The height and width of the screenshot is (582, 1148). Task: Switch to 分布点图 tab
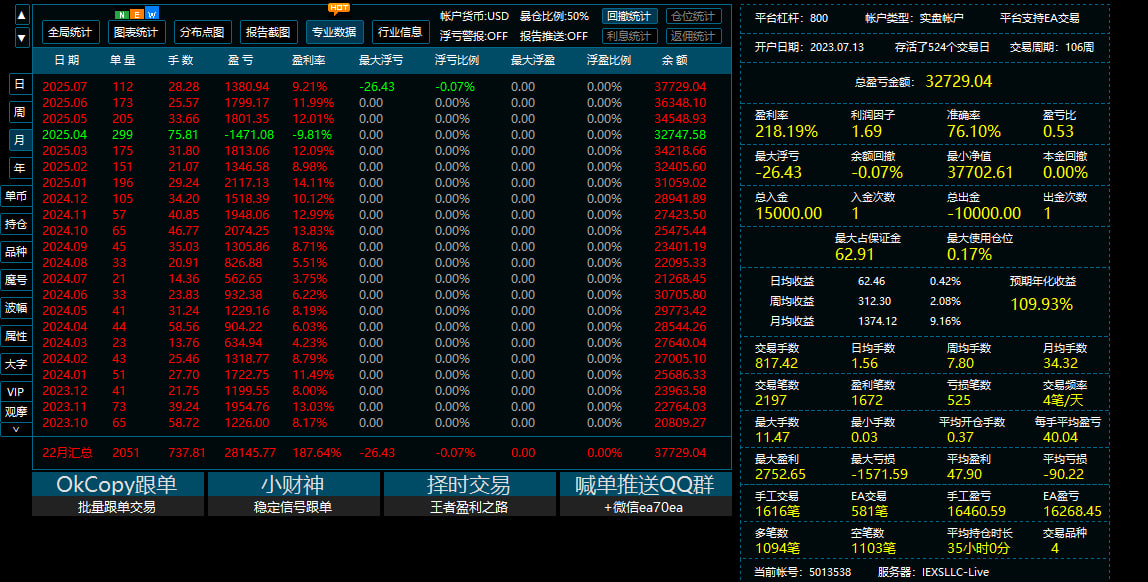[x=202, y=32]
